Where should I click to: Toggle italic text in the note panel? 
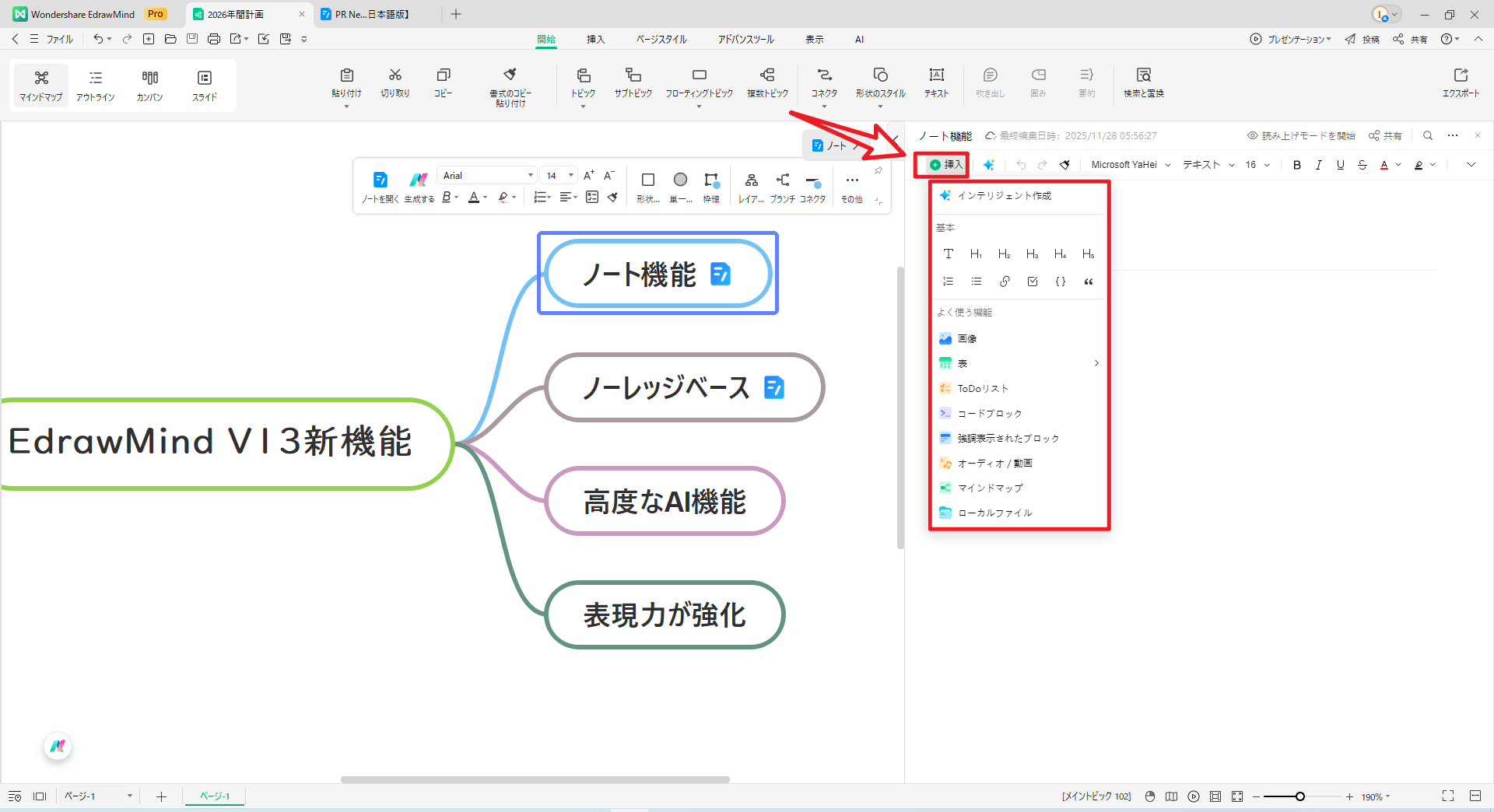click(1318, 164)
